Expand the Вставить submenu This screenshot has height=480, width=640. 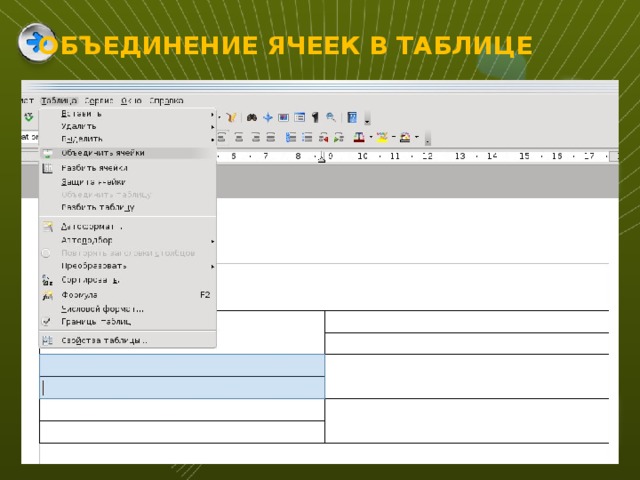tap(127, 114)
